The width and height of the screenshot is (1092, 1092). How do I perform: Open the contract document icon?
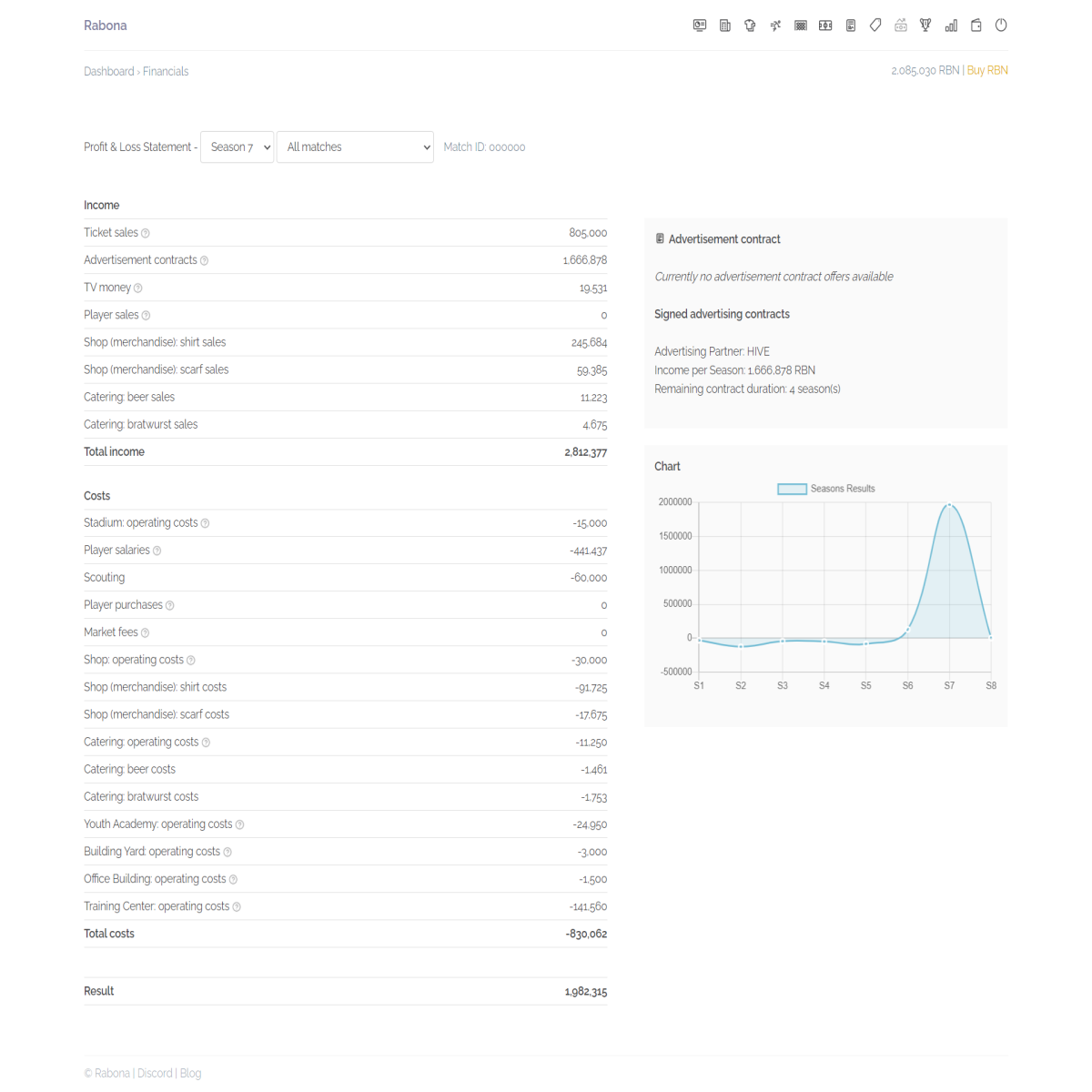(x=851, y=25)
